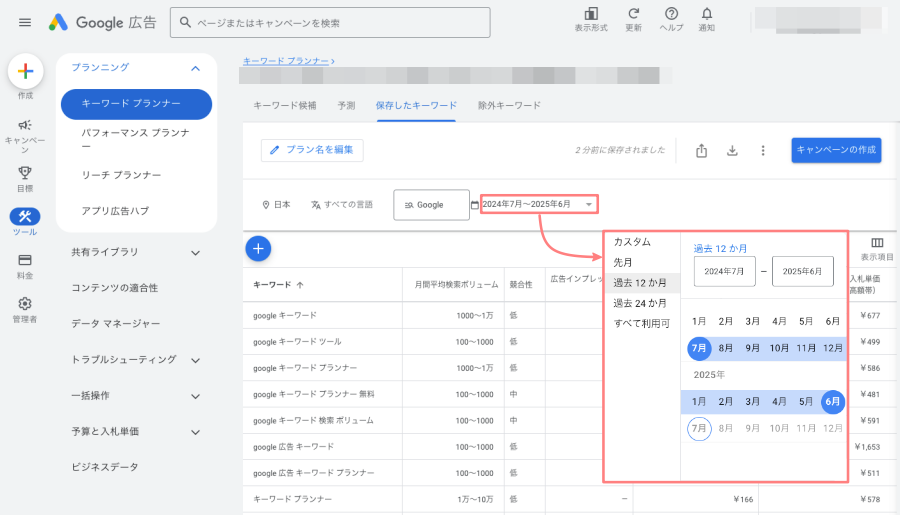Open the 2024年7月～2025年6月 date range dropdown
The image size is (900, 515).
[539, 204]
